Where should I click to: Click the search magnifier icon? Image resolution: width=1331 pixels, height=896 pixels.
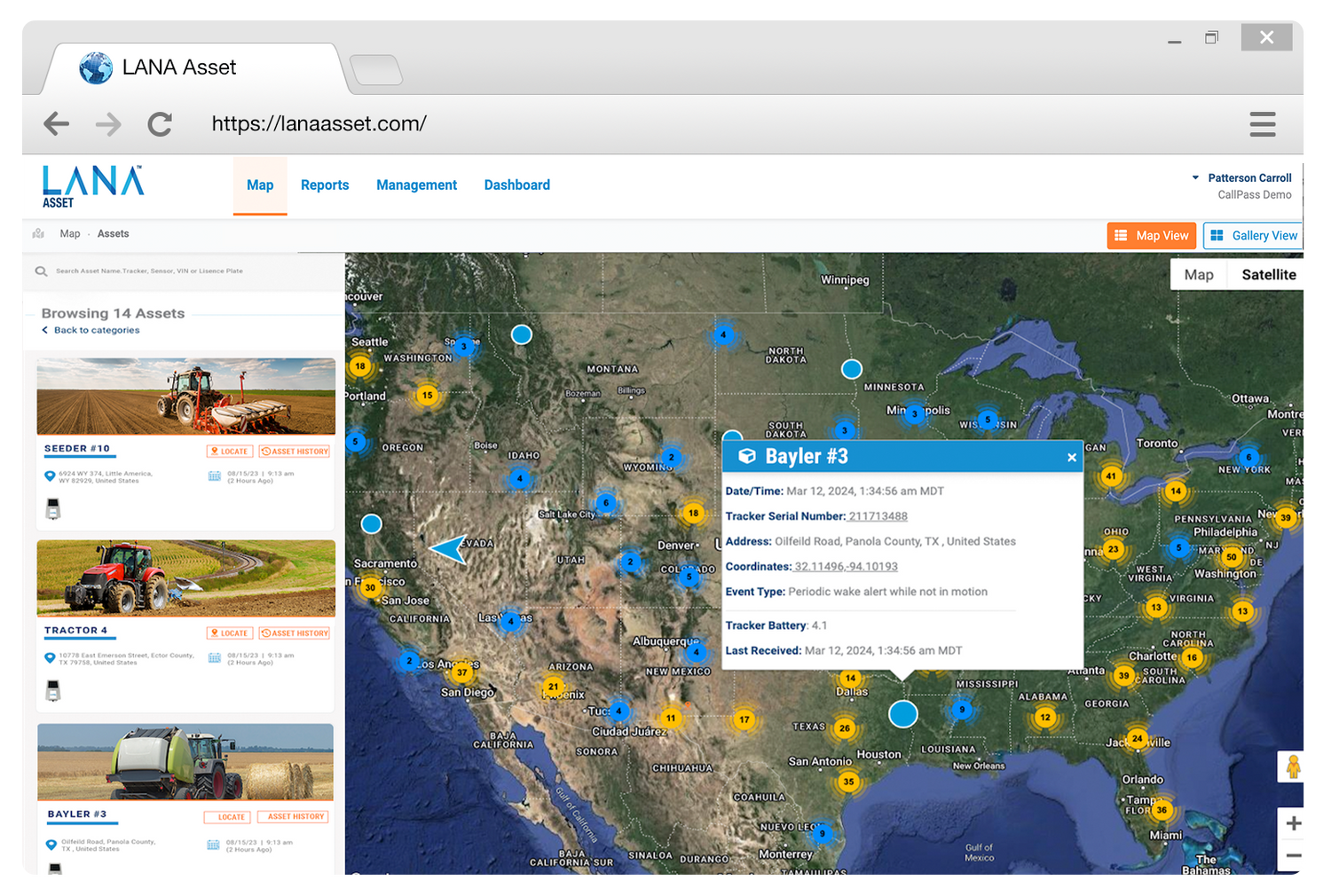41,271
